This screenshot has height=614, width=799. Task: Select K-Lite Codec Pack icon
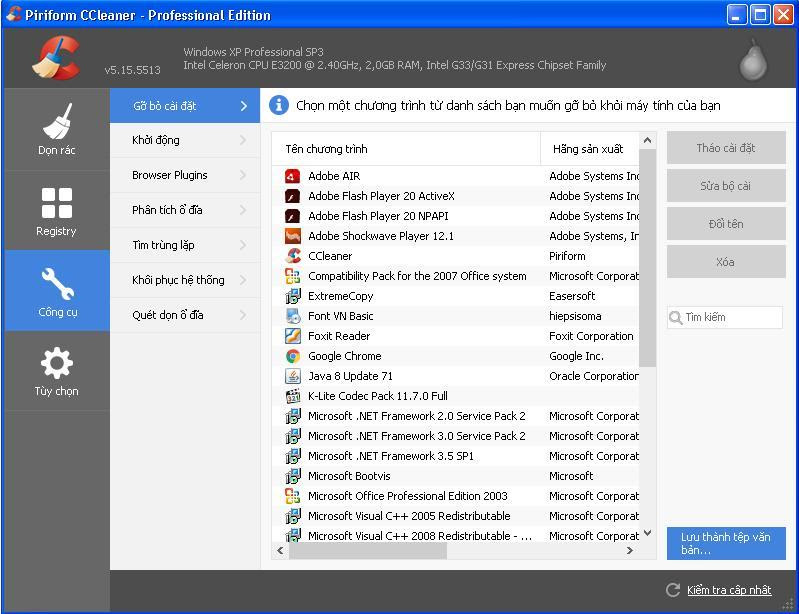pyautogui.click(x=292, y=396)
